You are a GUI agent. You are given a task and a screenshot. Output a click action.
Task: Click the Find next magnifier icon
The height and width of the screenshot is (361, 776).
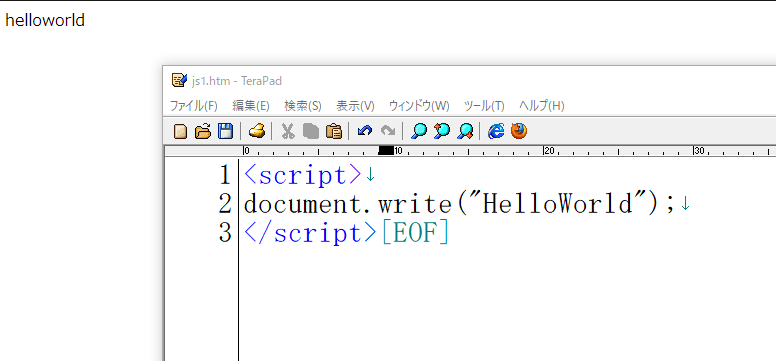[465, 131]
